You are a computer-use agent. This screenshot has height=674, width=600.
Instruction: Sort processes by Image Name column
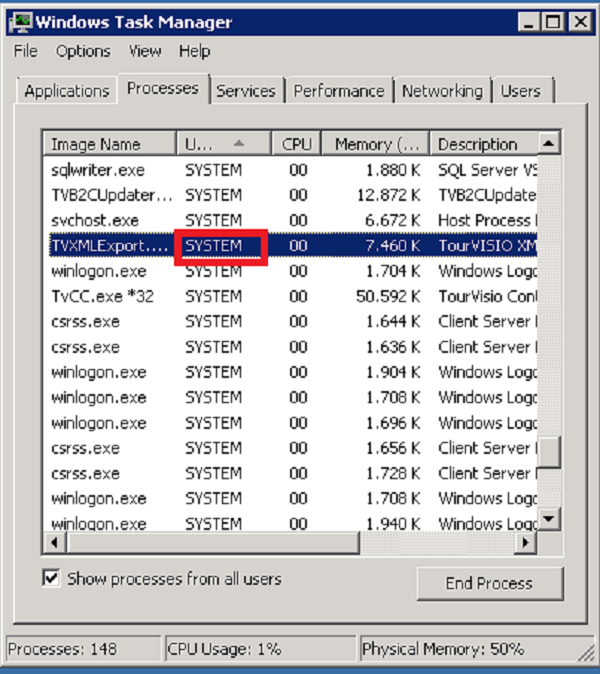click(109, 144)
